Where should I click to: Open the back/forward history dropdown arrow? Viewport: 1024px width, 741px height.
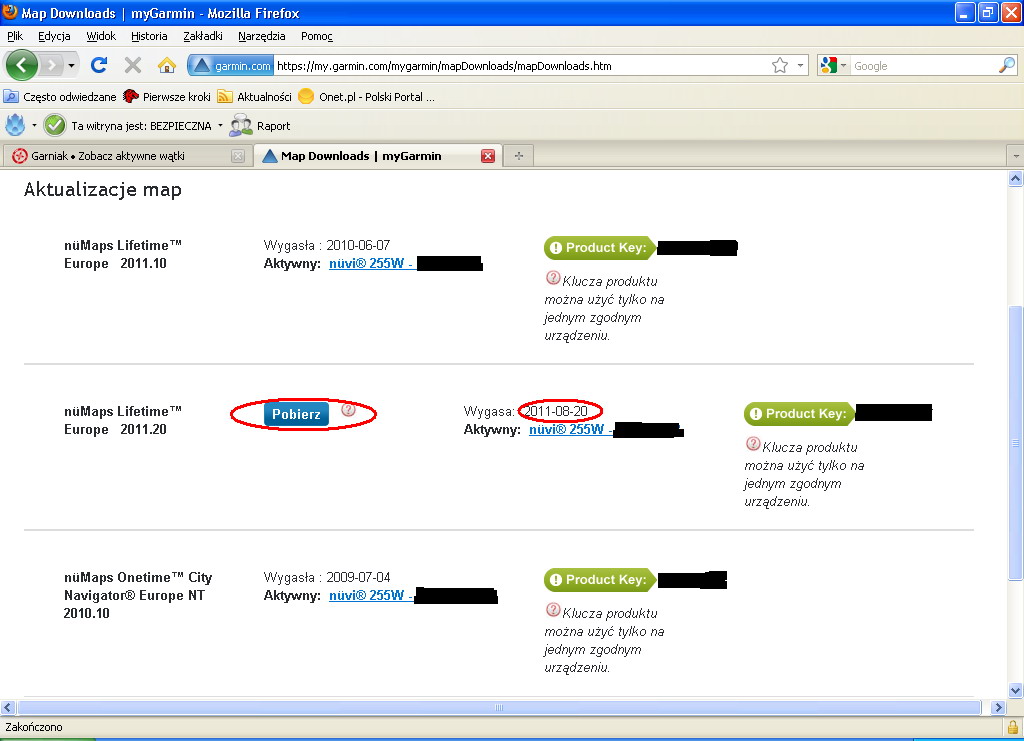click(71, 65)
